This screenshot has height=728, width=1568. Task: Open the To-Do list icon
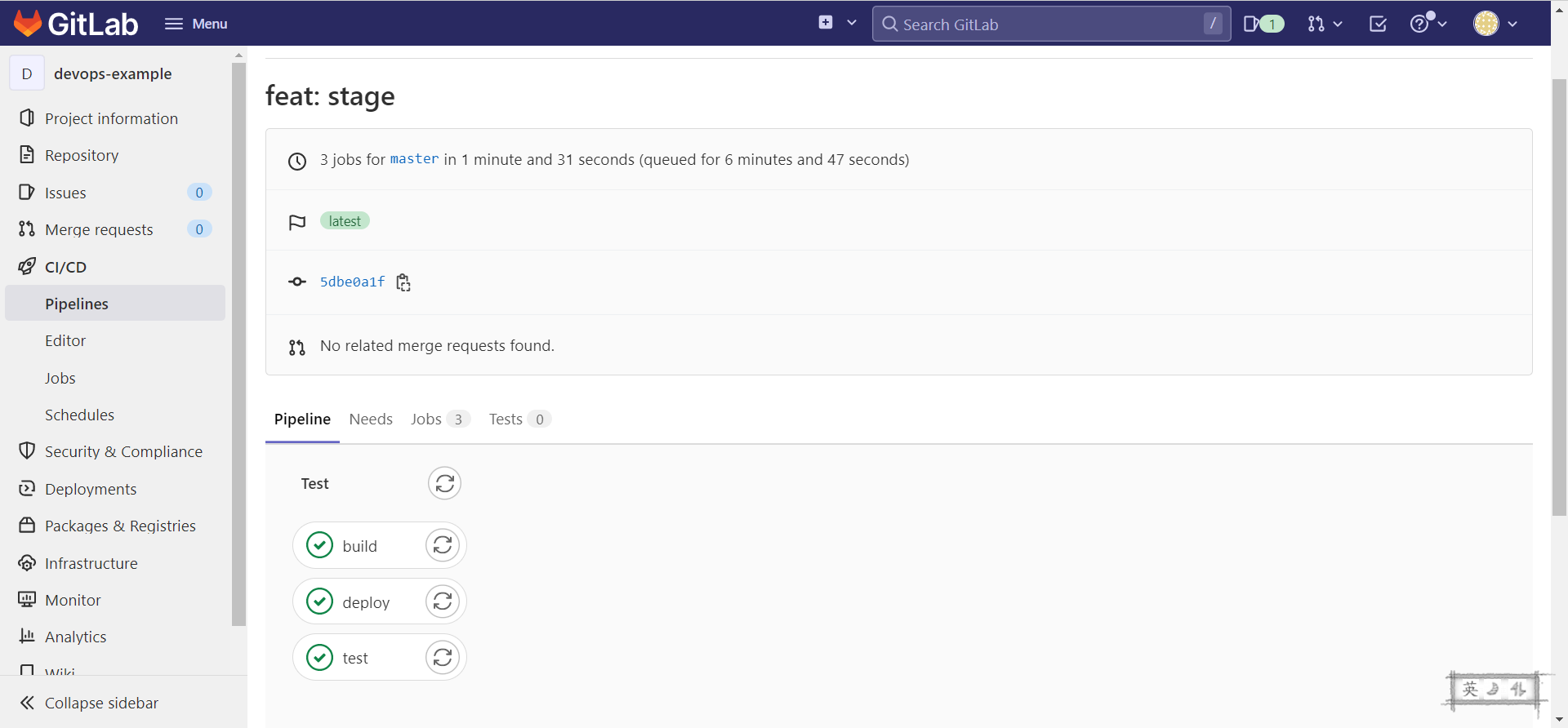click(1378, 24)
